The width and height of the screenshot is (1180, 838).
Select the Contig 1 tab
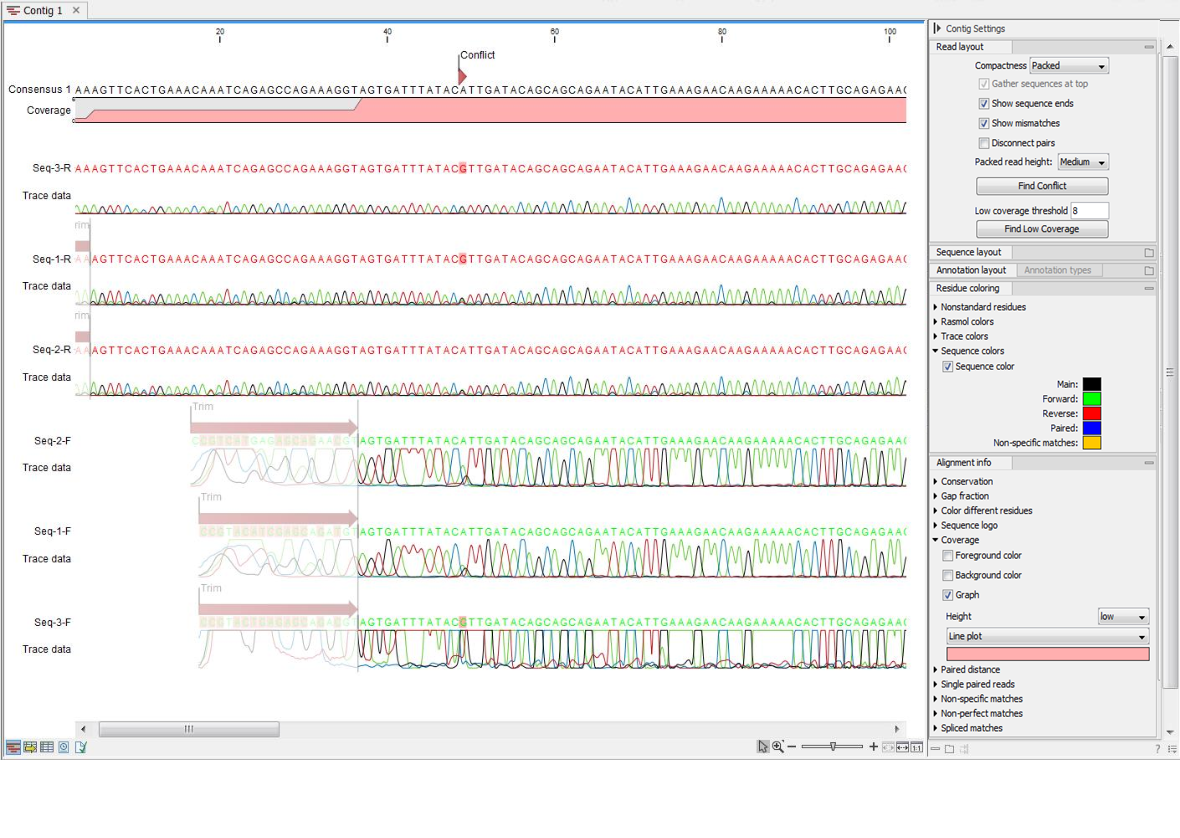(40, 9)
